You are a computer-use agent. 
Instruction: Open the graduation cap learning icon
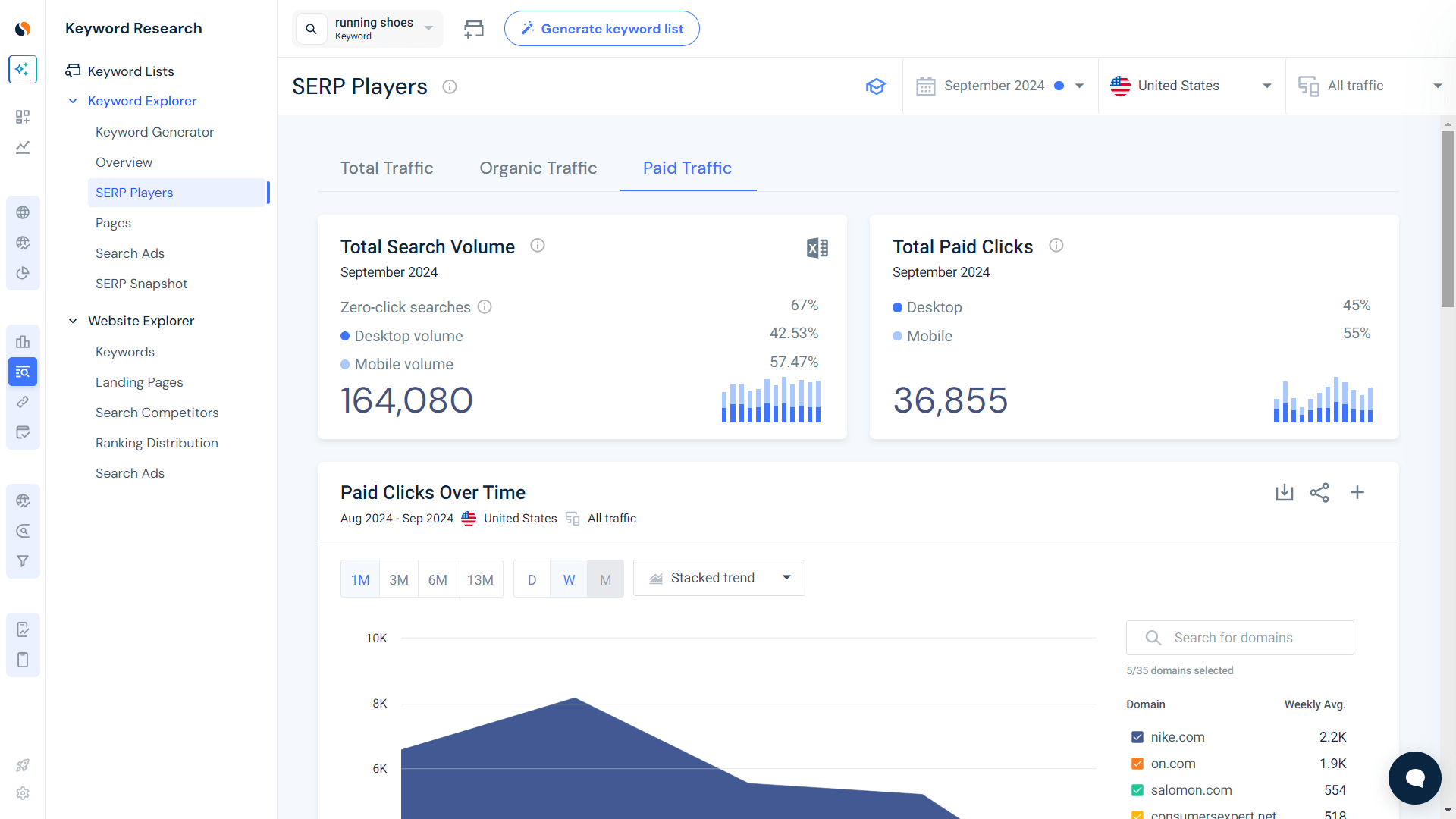(x=876, y=86)
